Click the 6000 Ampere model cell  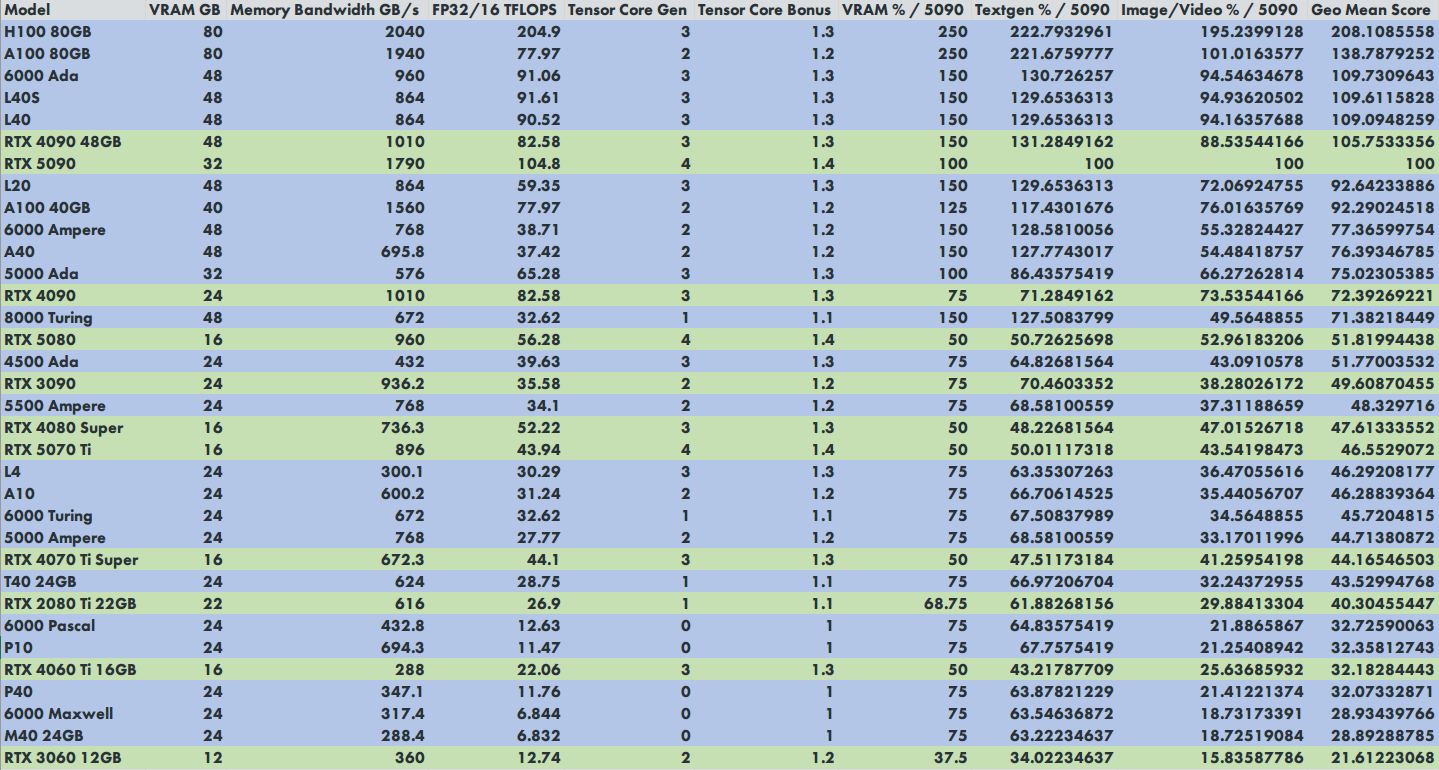tap(54, 230)
